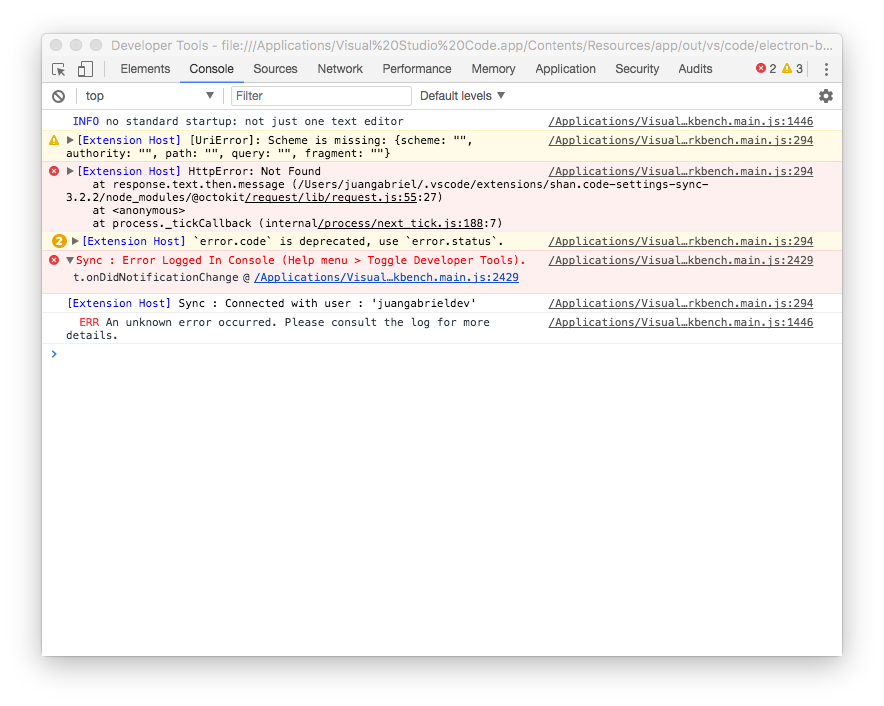Click the warning triangle on the UriError entry
The height and width of the screenshot is (706, 884).
point(54,140)
